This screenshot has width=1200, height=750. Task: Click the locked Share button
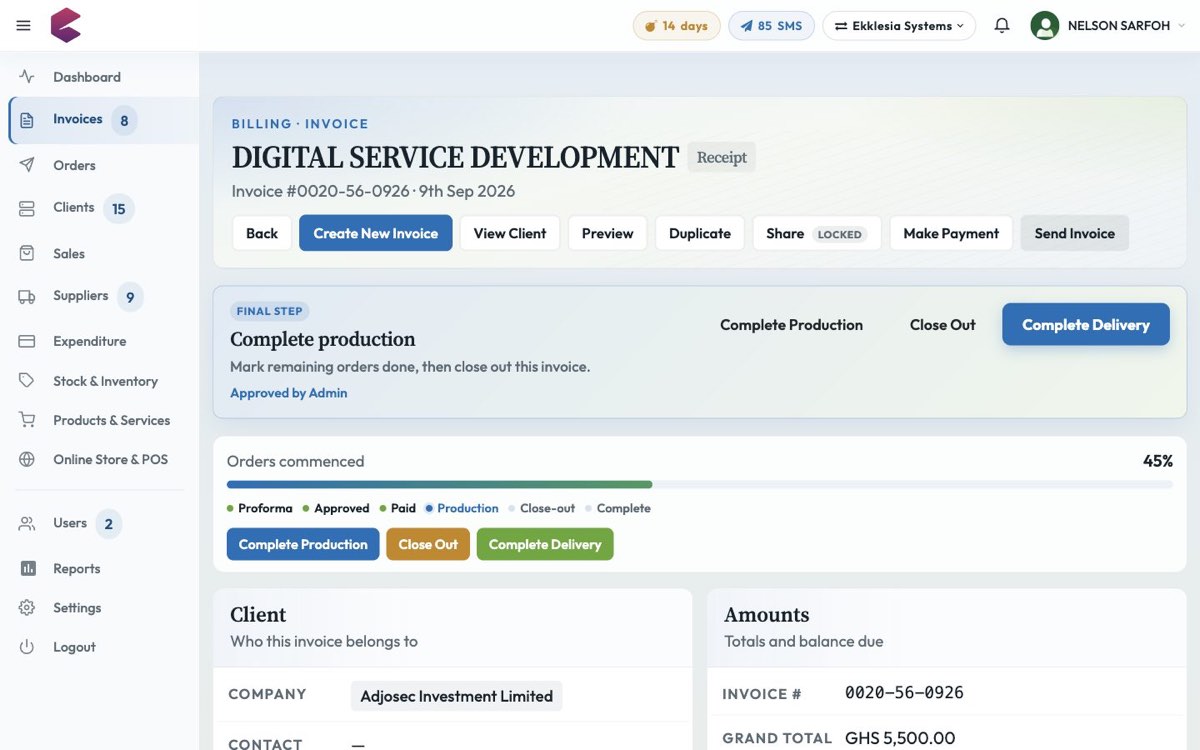[x=817, y=233]
